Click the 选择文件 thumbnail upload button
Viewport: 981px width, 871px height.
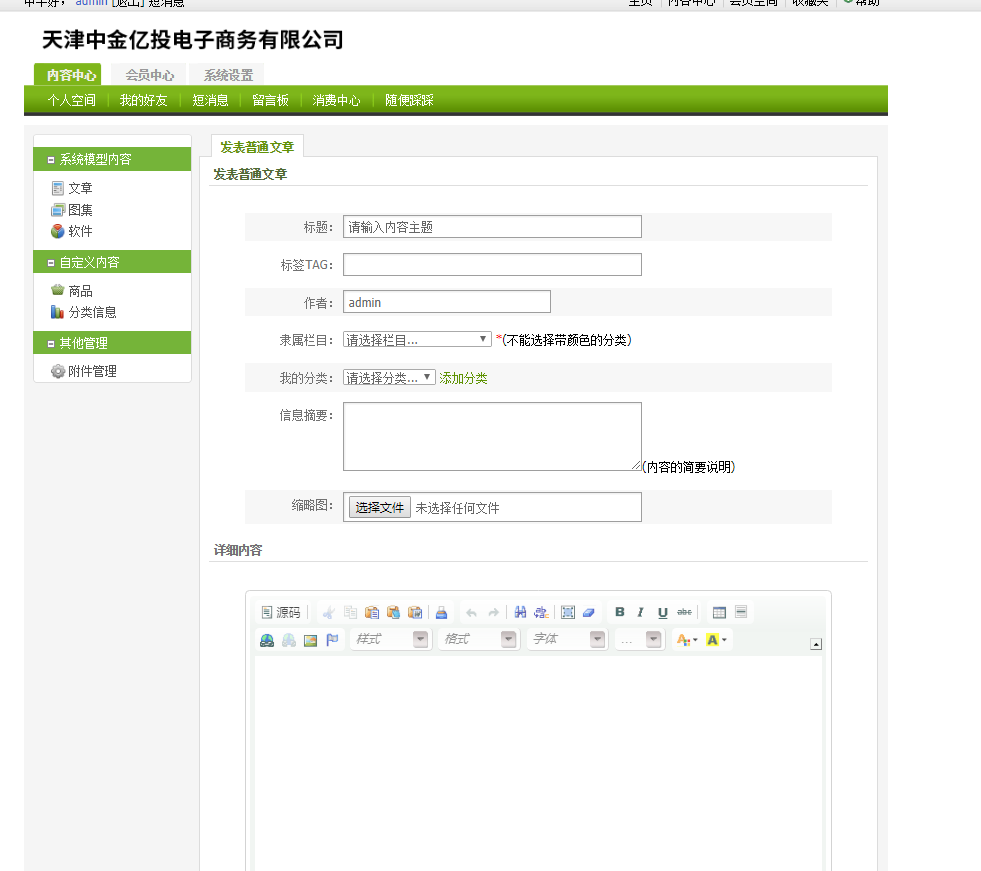379,508
